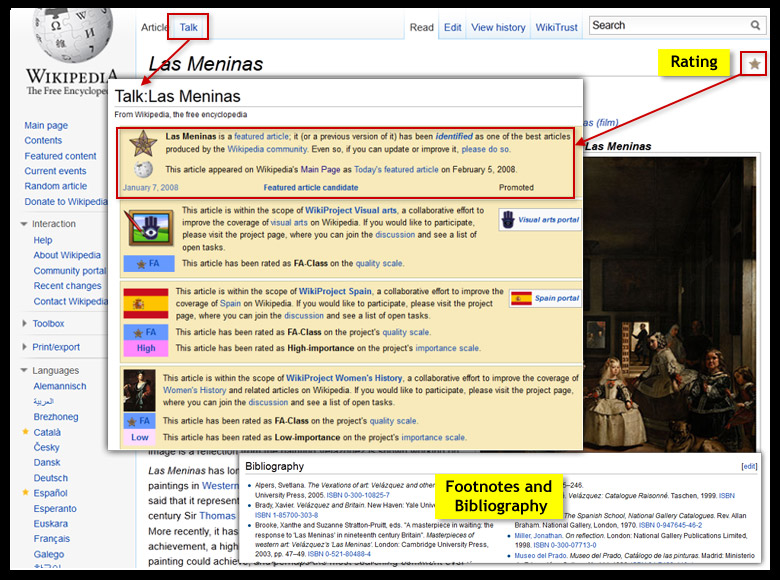Open the Edit tab
The image size is (780, 580).
click(452, 28)
